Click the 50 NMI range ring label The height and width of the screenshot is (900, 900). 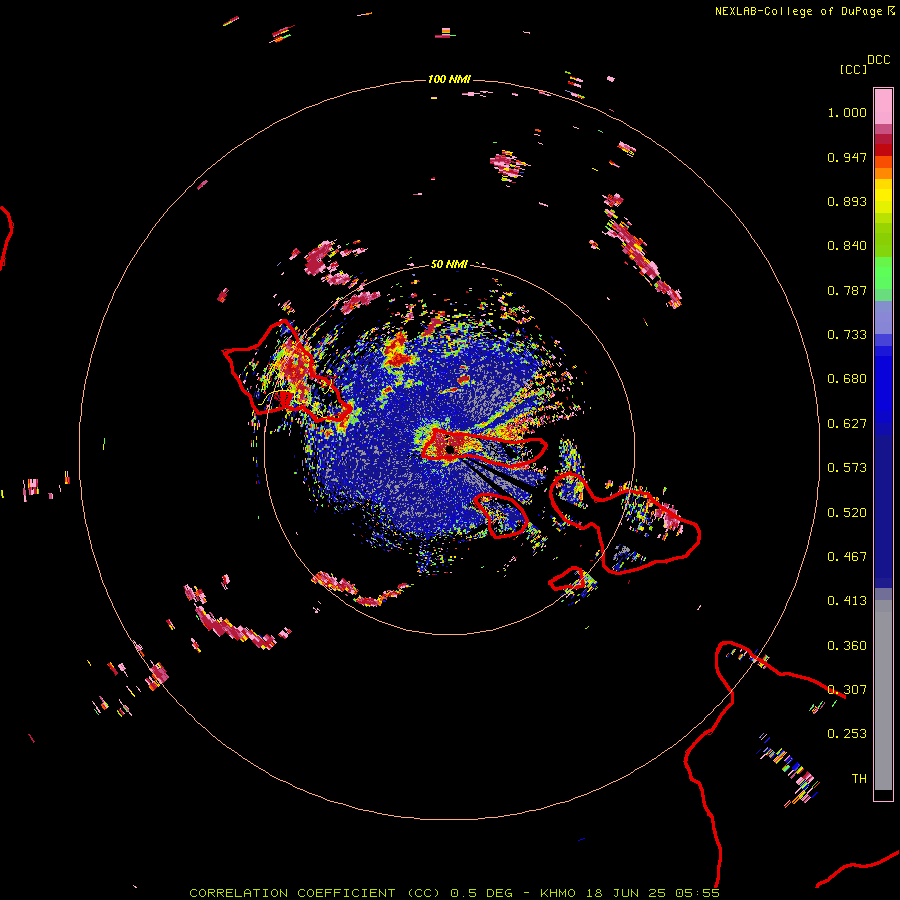(x=449, y=264)
